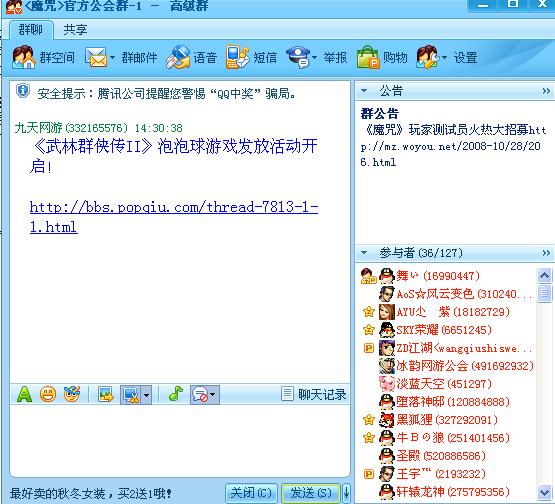The width and height of the screenshot is (555, 504).
Task: Click the send picture icon
Action: click(x=106, y=394)
